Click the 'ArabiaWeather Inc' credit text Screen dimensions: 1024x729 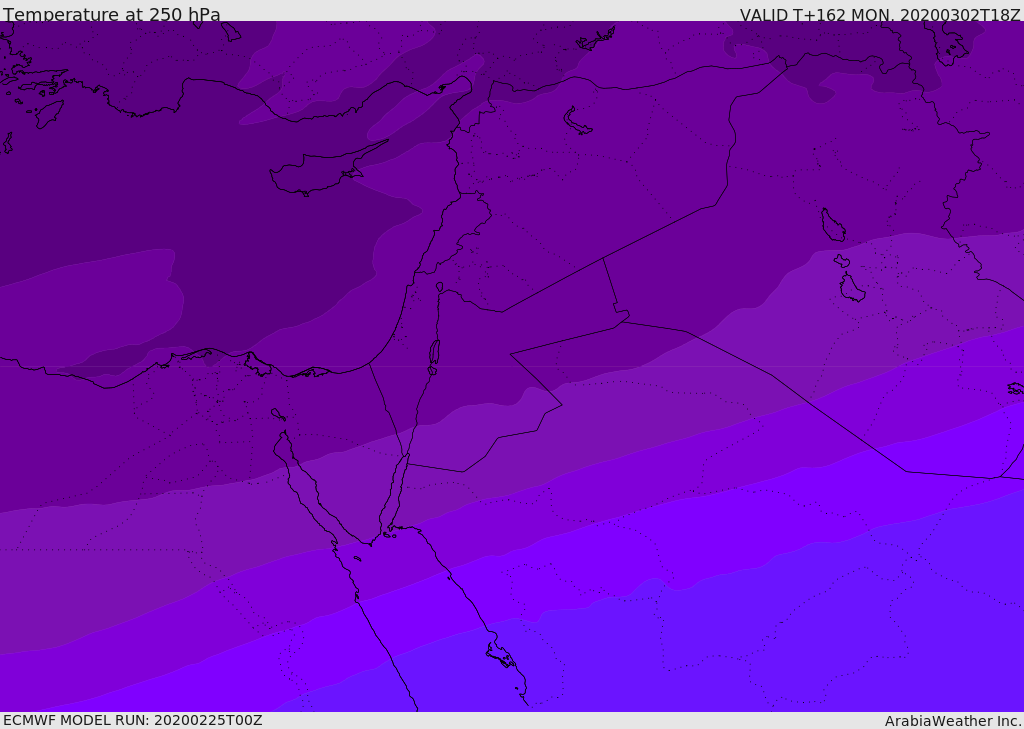click(x=952, y=721)
